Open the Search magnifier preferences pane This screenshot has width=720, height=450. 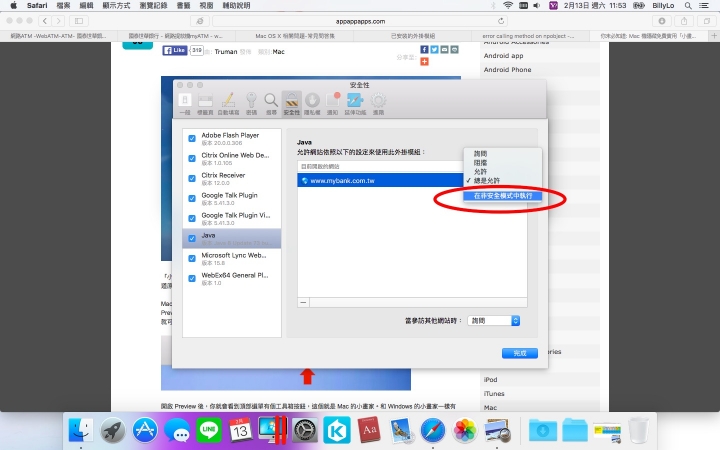[x=271, y=104]
